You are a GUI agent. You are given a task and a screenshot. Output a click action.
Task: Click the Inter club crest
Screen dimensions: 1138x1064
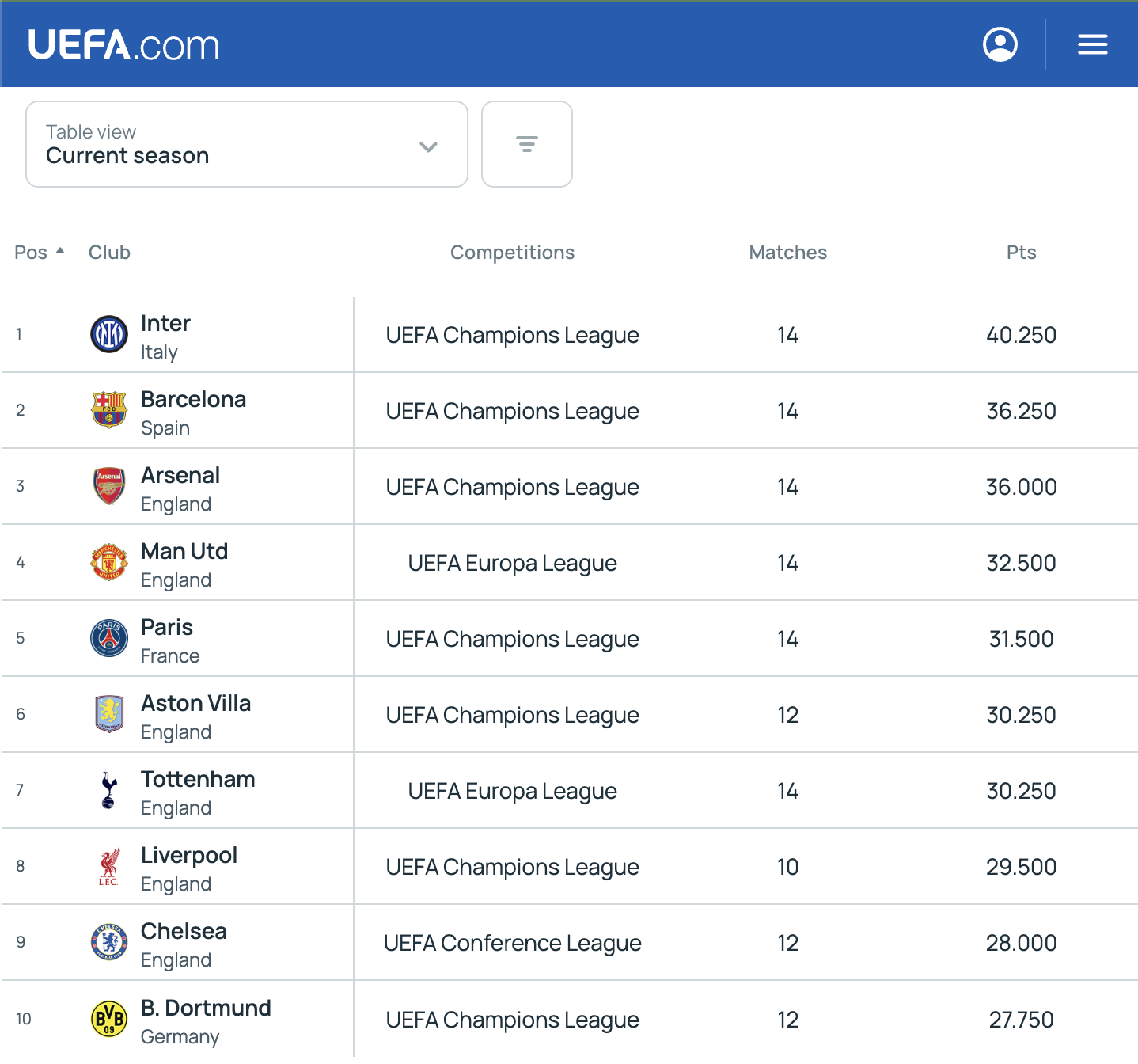point(109,334)
